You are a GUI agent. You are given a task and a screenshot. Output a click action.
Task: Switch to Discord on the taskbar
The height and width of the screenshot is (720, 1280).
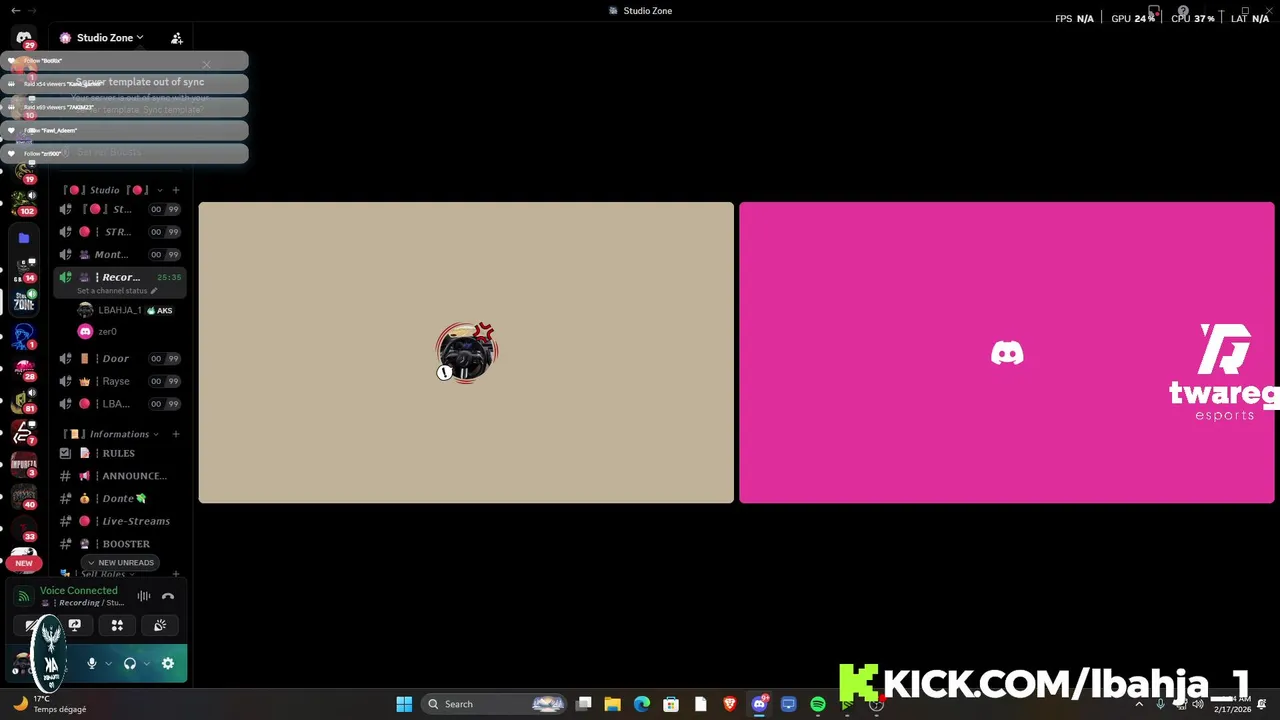(x=759, y=704)
